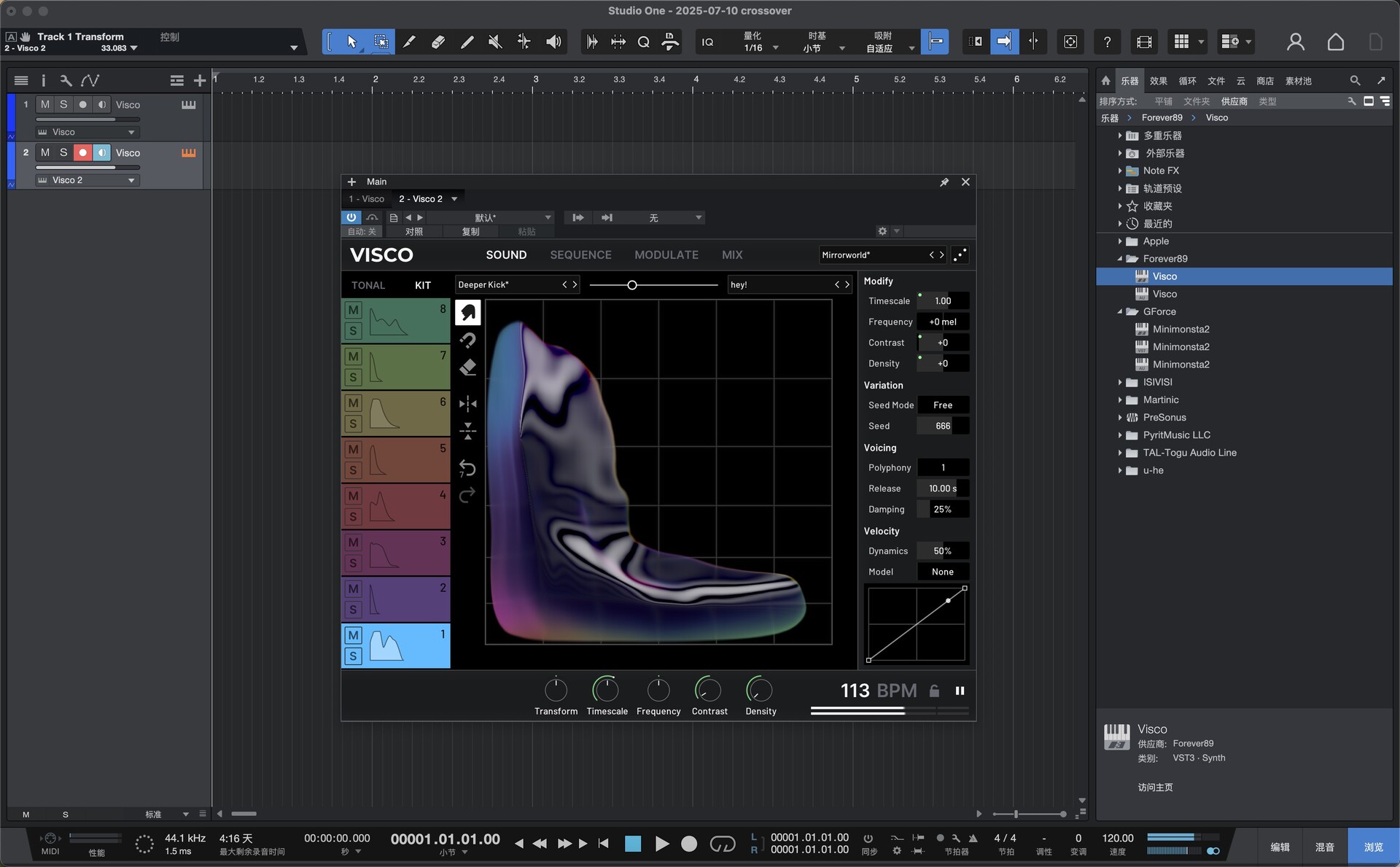Load next Deeper Kick preset
The height and width of the screenshot is (867, 1400).
coord(575,284)
